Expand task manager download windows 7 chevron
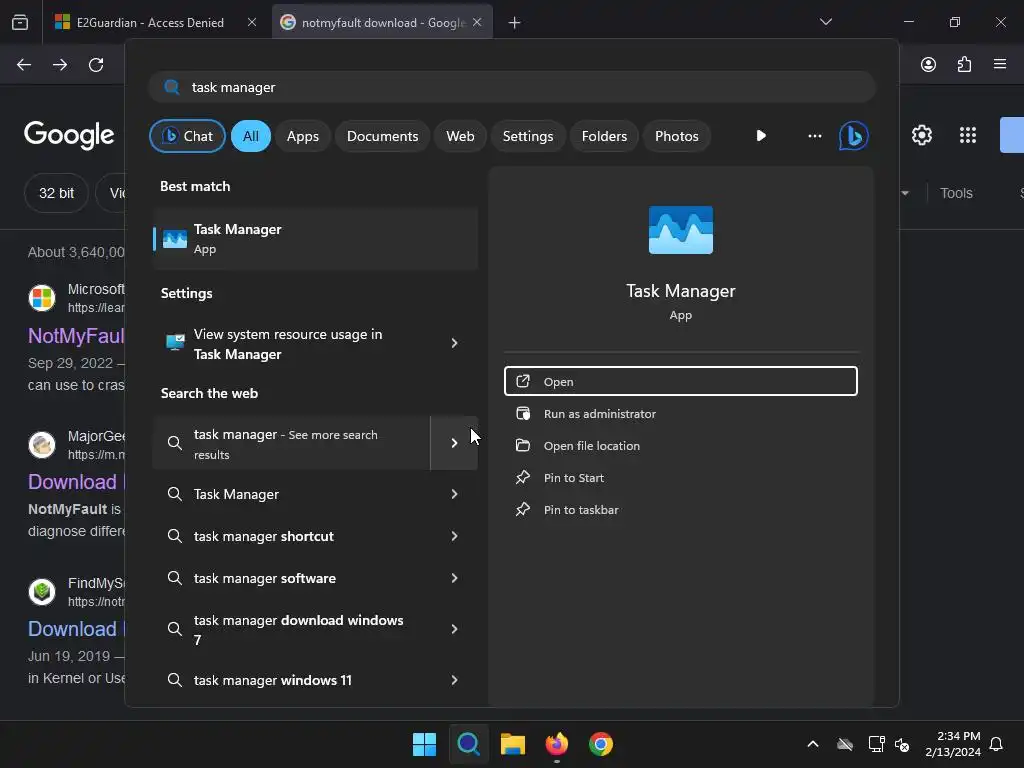Viewport: 1024px width, 768px height. [x=454, y=629]
